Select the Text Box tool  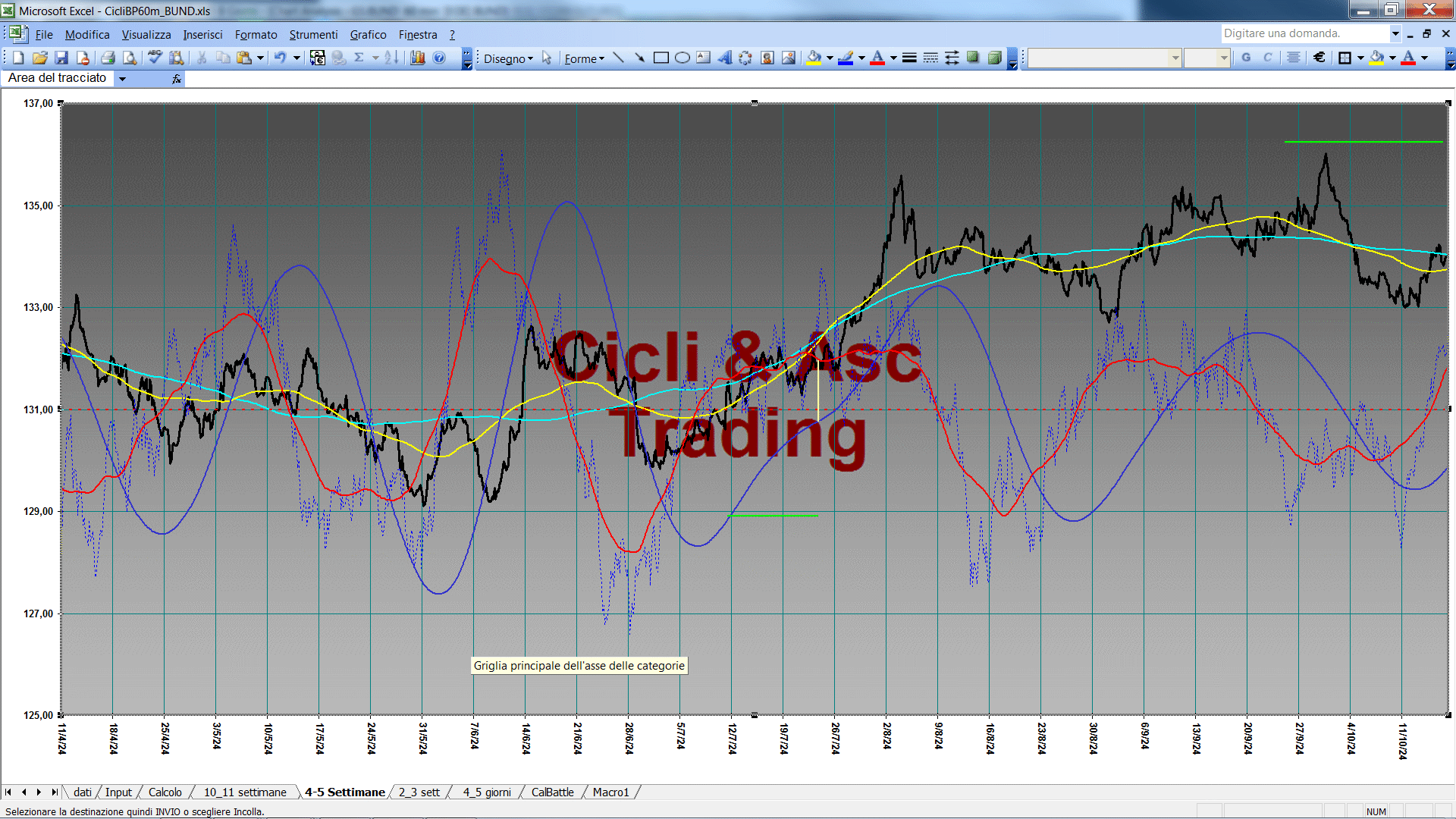click(x=703, y=58)
